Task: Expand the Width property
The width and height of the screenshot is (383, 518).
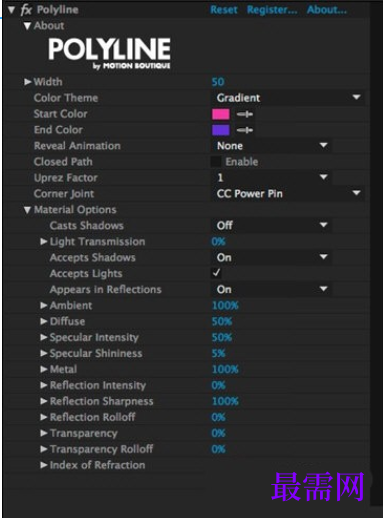Action: [28, 82]
